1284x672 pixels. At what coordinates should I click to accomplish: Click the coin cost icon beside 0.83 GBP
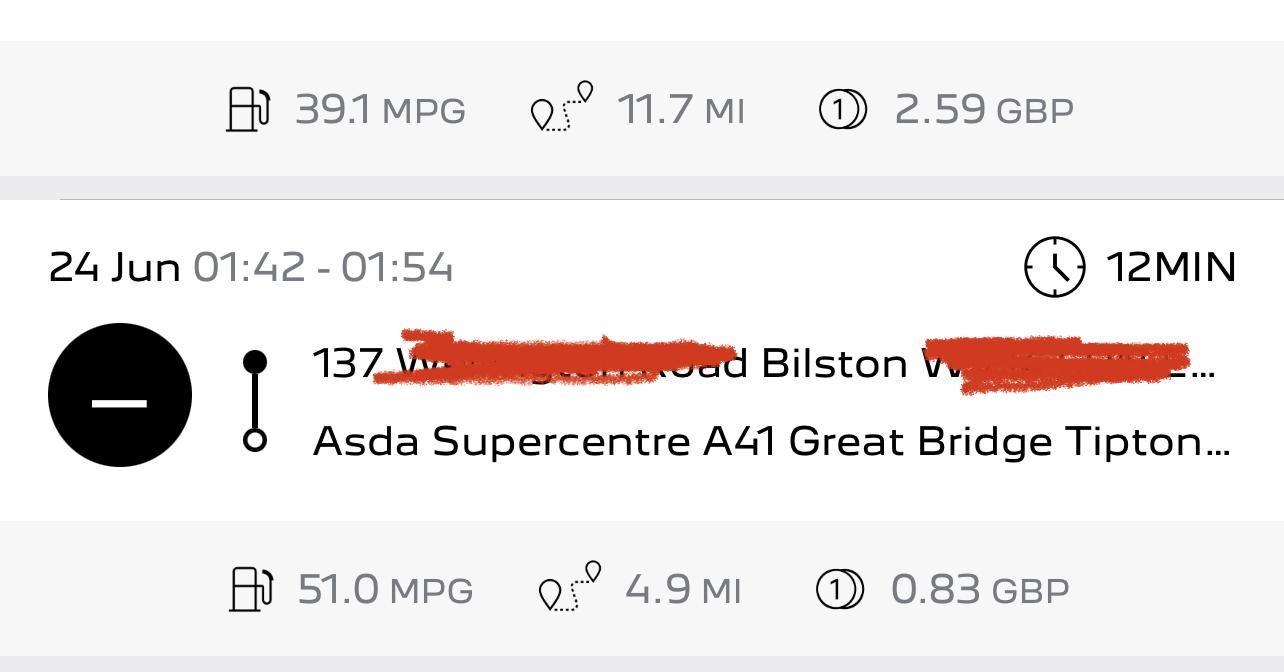(840, 589)
